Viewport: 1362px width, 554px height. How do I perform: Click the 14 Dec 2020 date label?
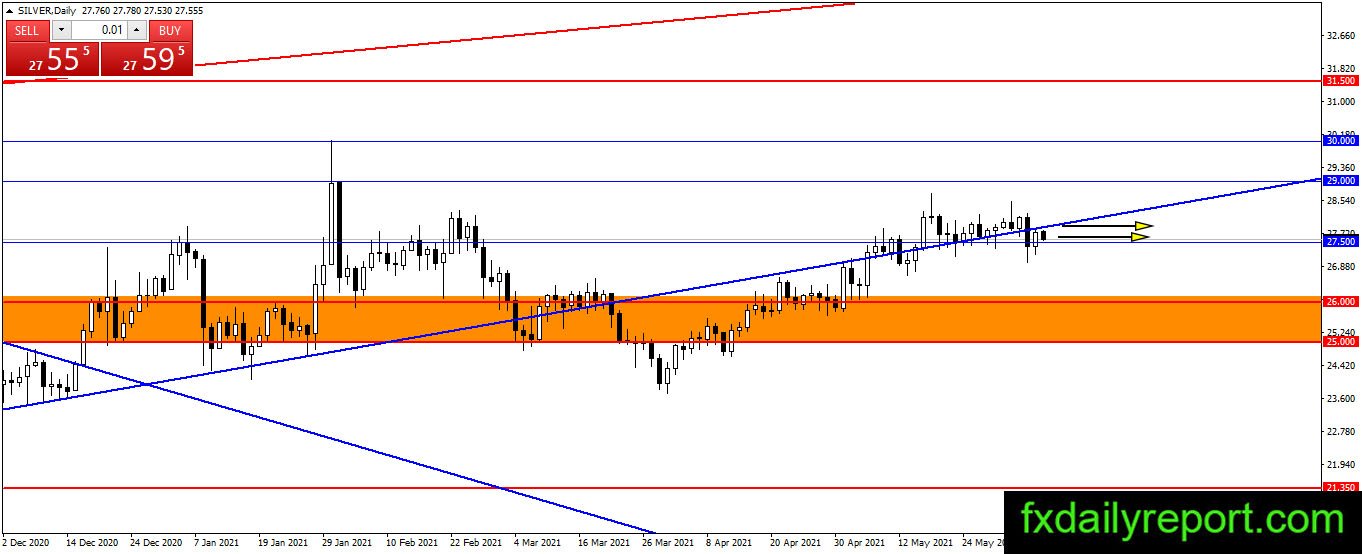click(x=92, y=543)
